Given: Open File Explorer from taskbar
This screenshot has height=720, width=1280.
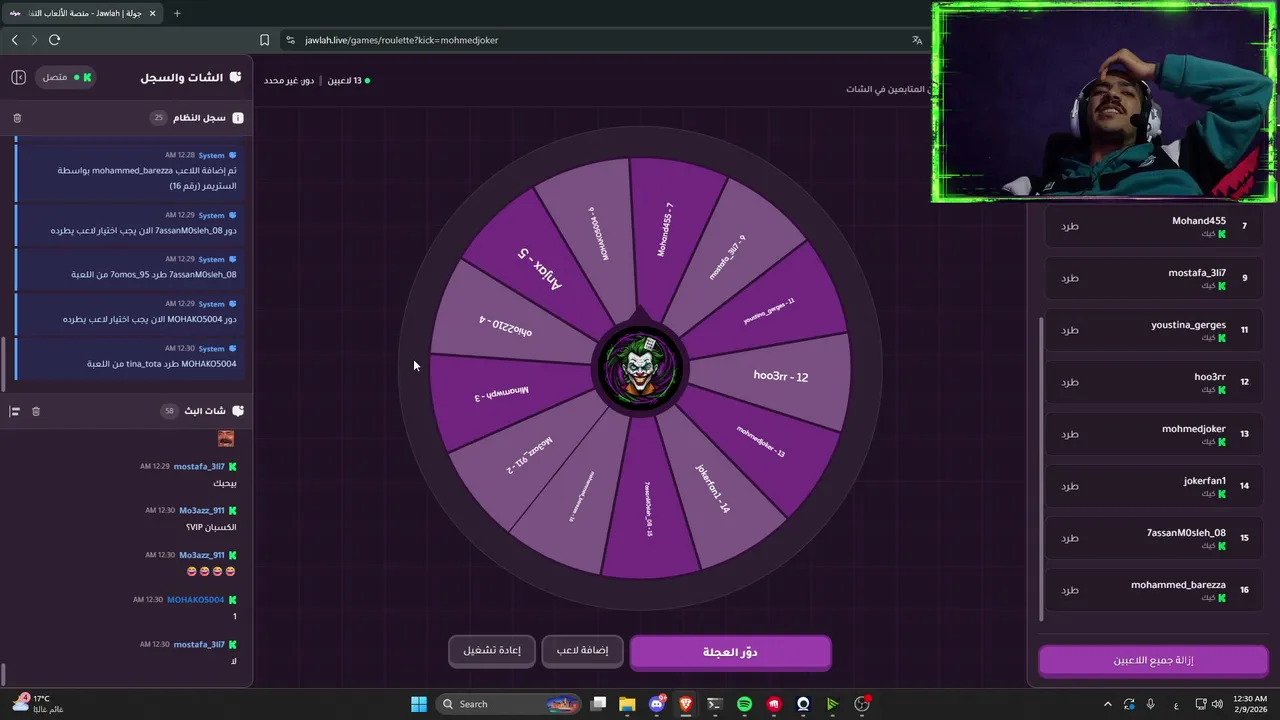Looking at the screenshot, I should point(627,704).
